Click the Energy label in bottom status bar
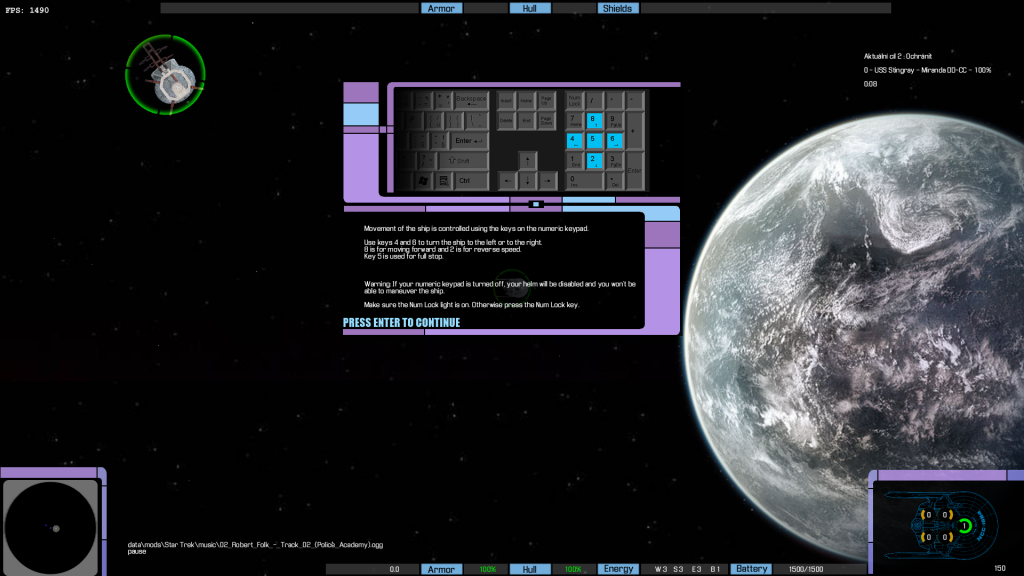The image size is (1024, 576). coord(618,569)
